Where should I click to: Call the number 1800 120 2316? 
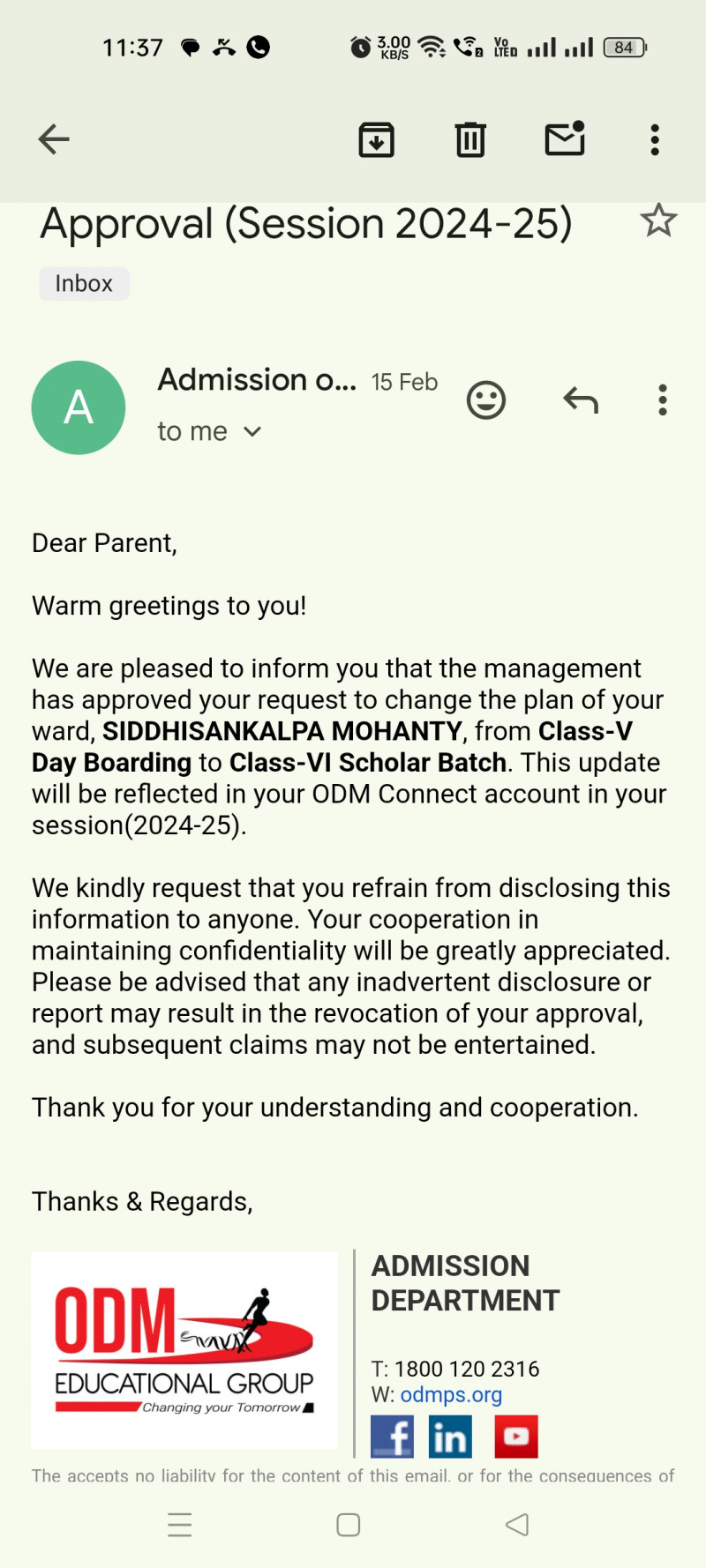click(x=466, y=1369)
